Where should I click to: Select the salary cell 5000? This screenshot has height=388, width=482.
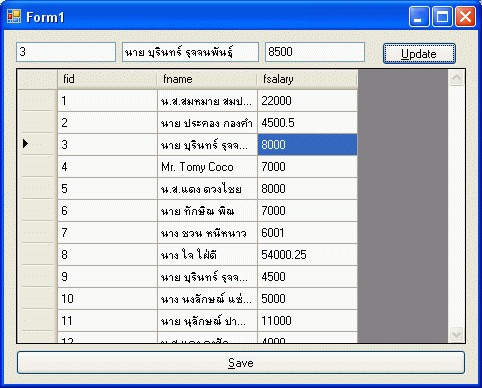click(x=307, y=299)
